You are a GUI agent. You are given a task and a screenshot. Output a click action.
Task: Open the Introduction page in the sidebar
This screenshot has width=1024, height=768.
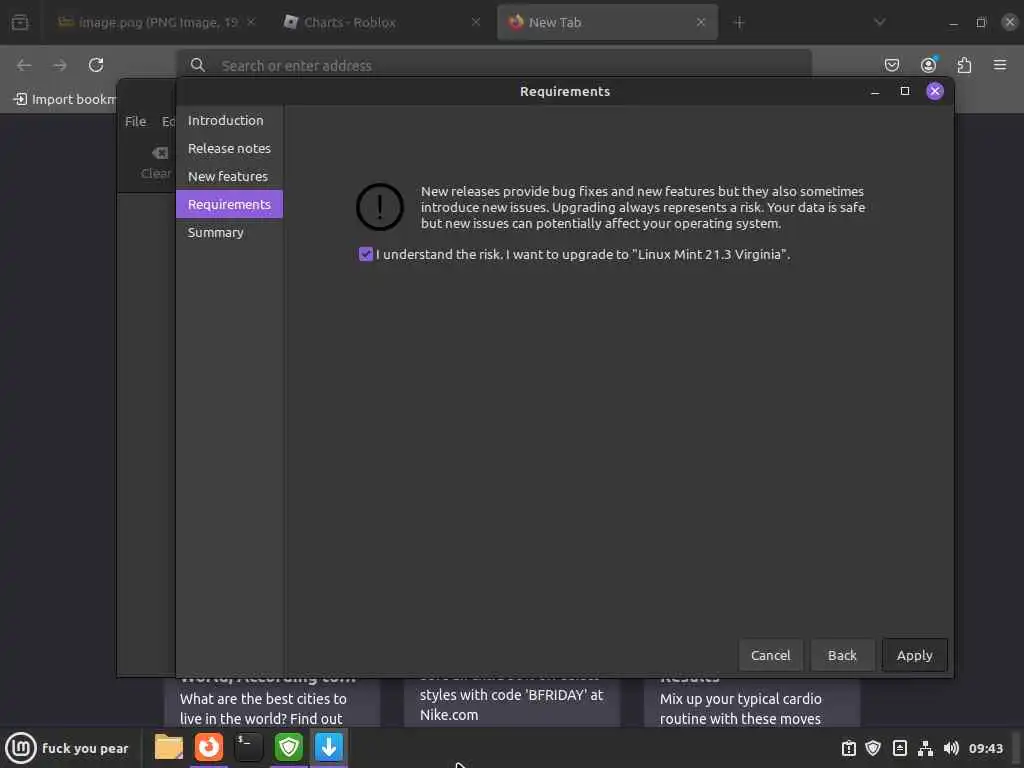229,120
